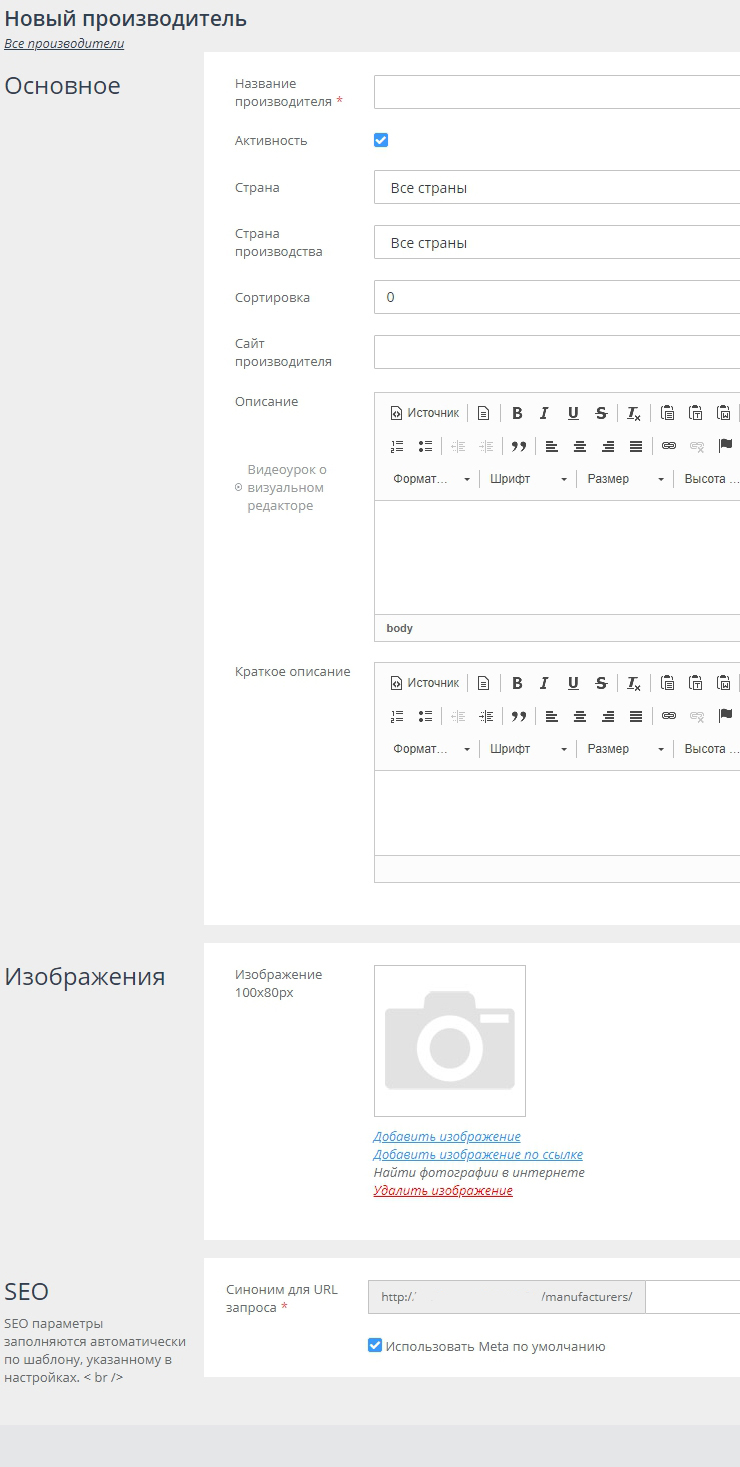Click Источник button in Описание editor
This screenshot has width=740, height=1467.
pyautogui.click(x=425, y=413)
